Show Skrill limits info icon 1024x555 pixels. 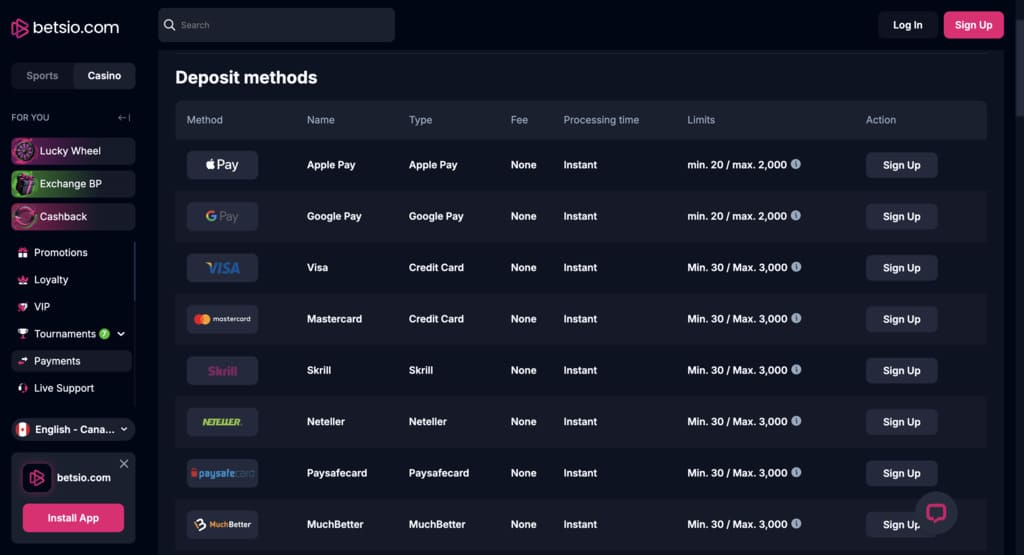point(796,370)
